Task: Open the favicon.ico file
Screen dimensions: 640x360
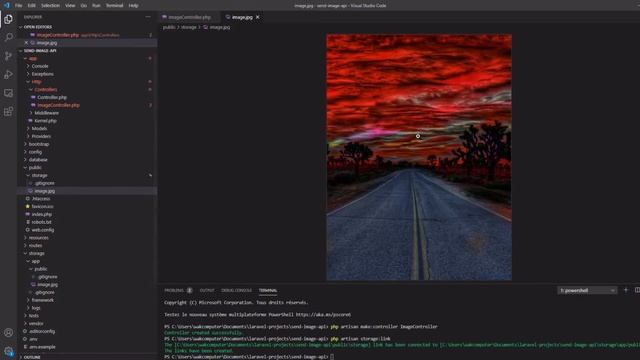Action: (42, 207)
